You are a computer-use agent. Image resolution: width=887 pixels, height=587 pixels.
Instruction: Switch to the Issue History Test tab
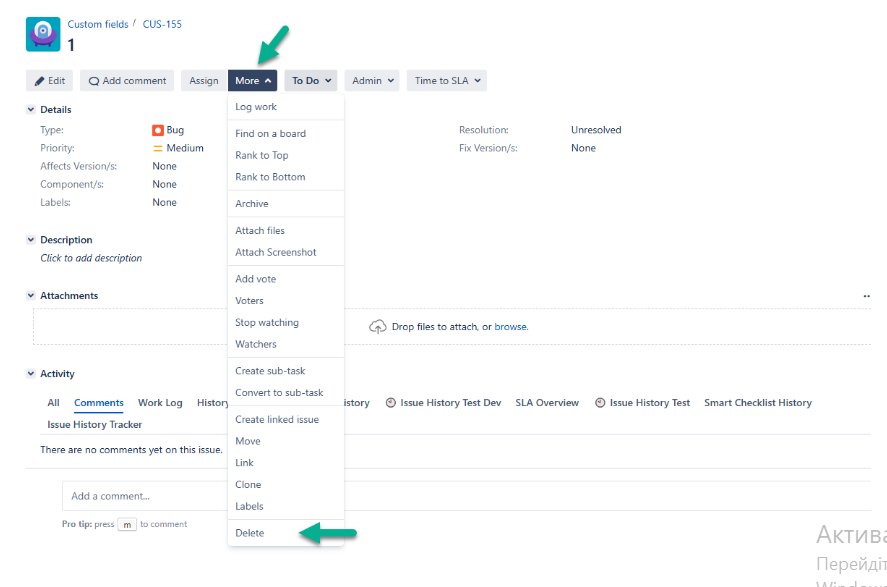click(x=643, y=403)
